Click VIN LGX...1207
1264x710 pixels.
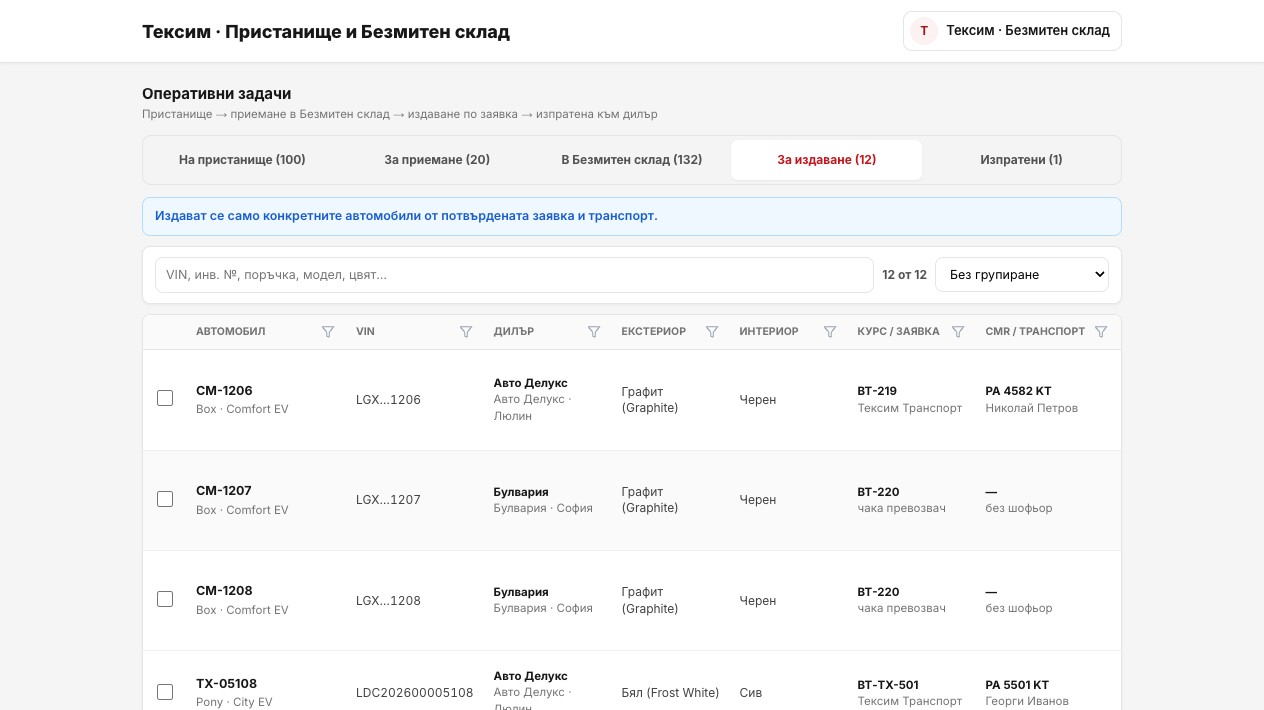pos(388,500)
